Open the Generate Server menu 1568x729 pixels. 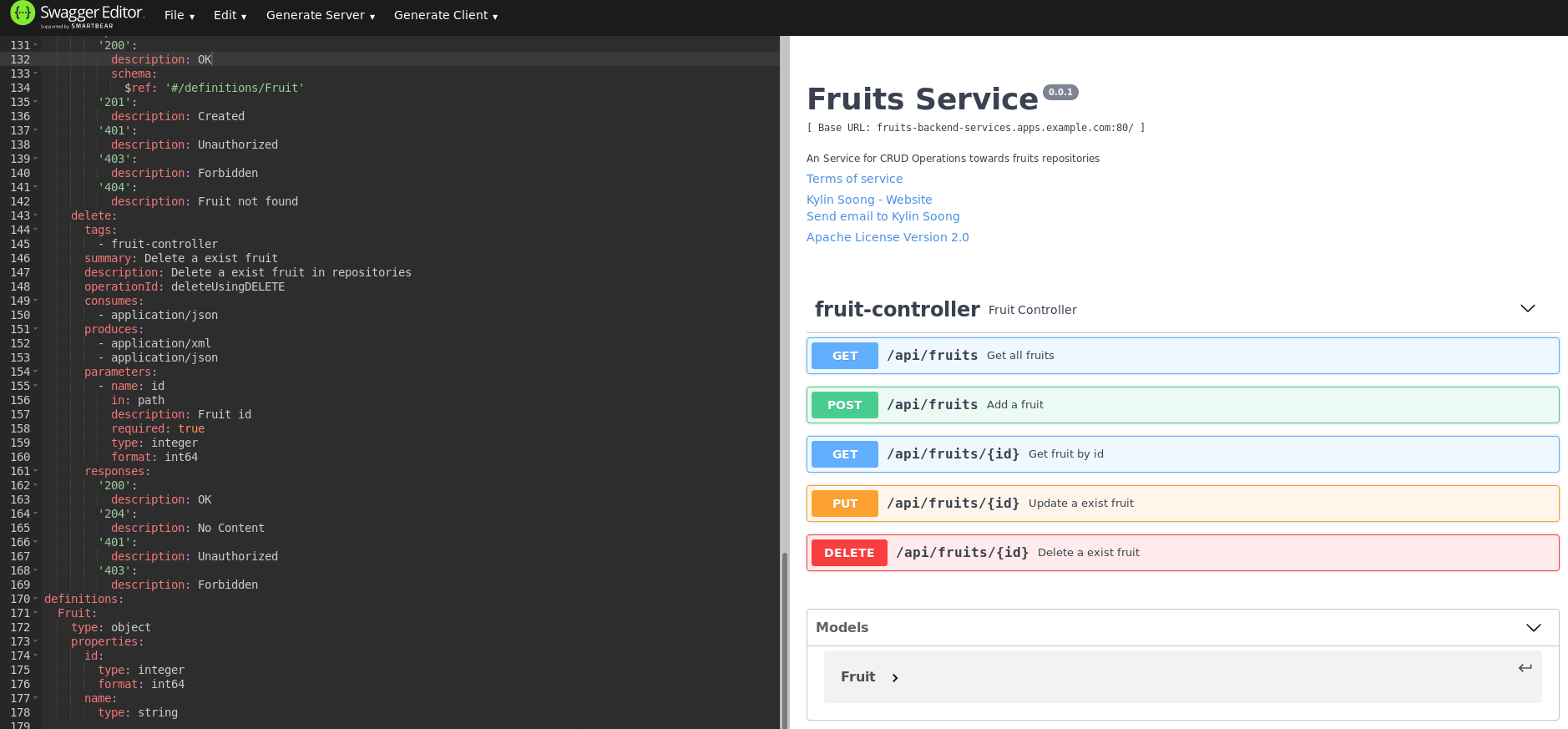pos(321,15)
